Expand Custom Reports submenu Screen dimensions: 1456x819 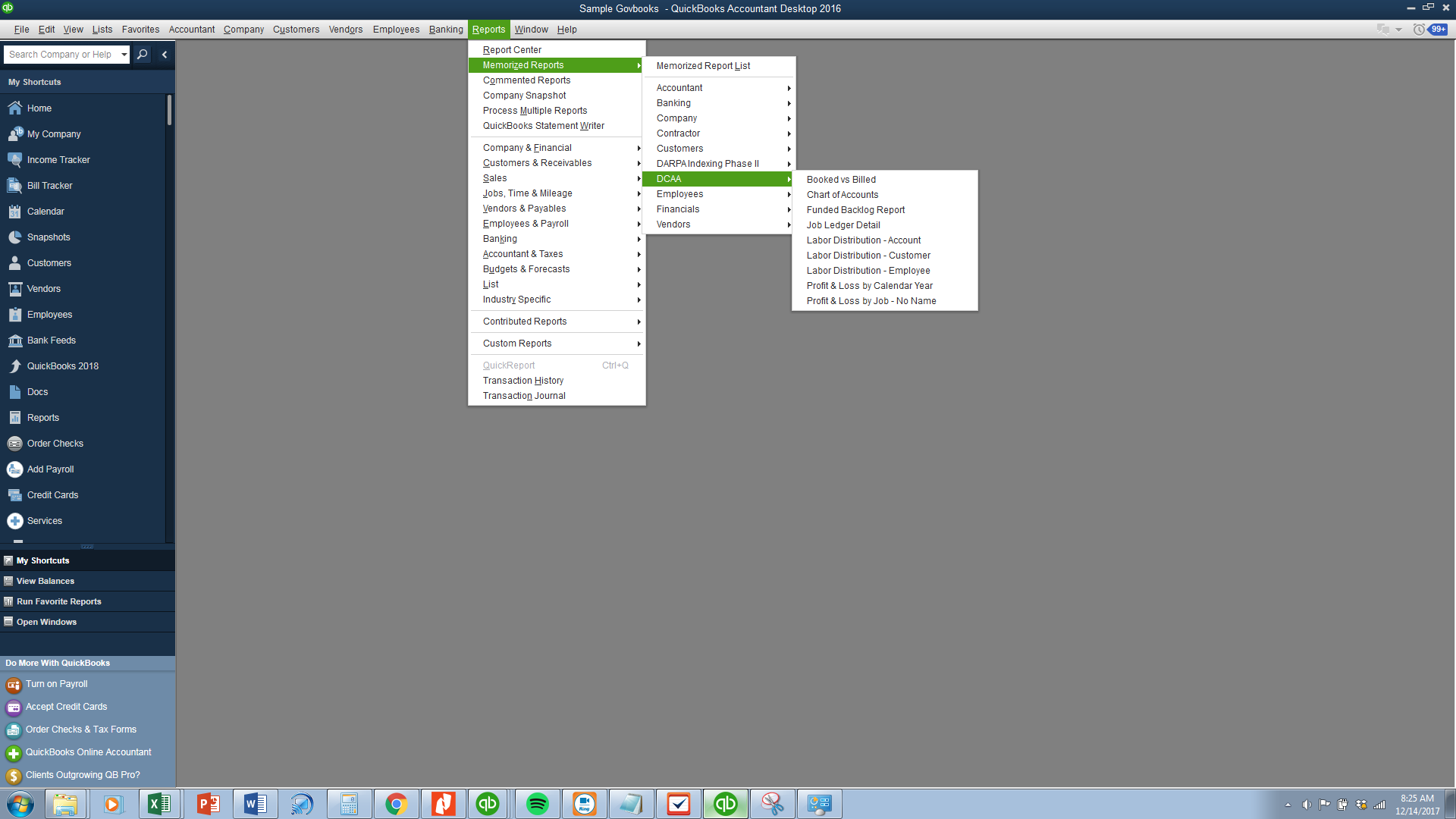557,344
